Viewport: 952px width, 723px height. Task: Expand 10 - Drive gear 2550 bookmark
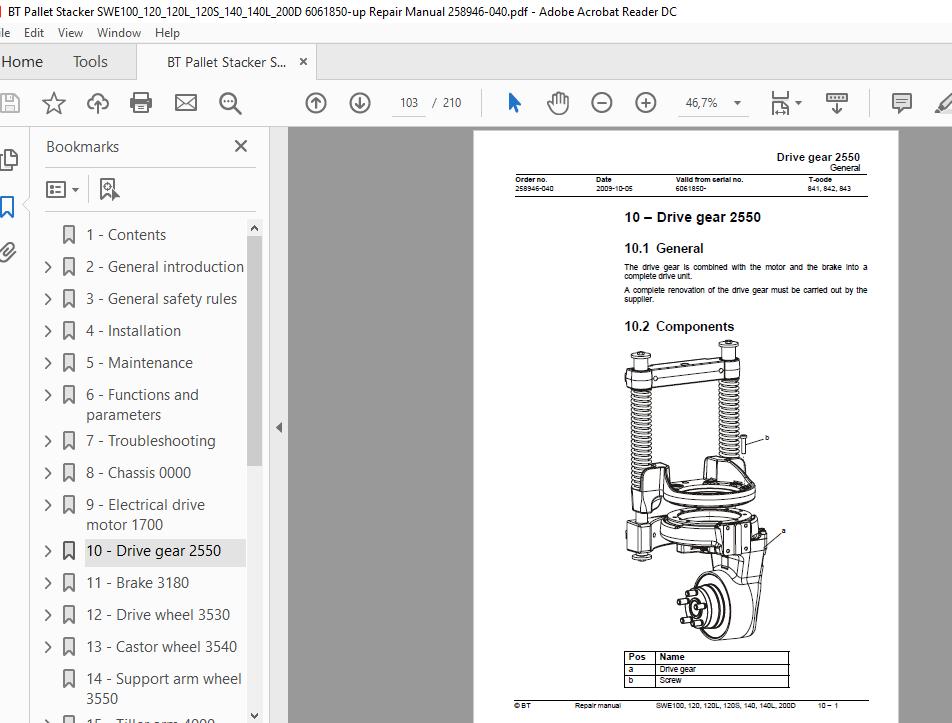coord(48,551)
